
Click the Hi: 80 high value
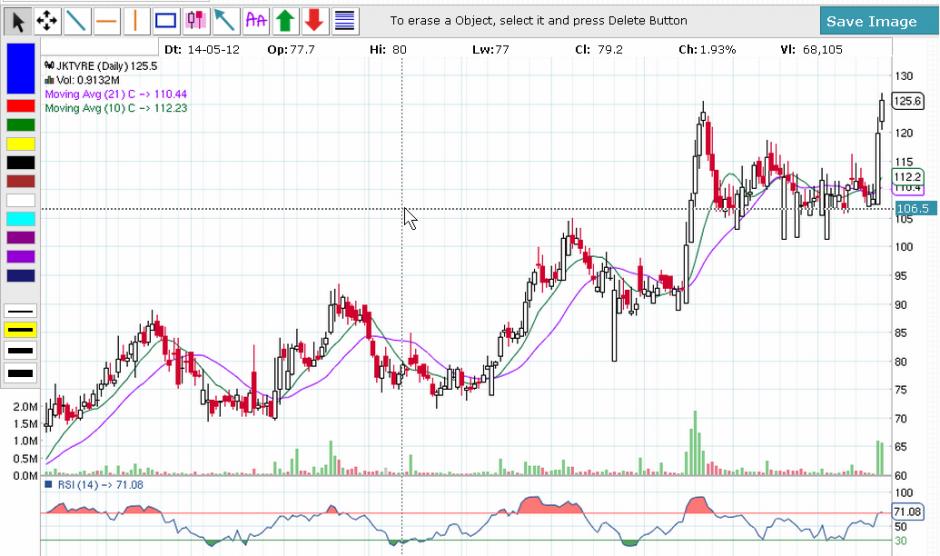(388, 50)
